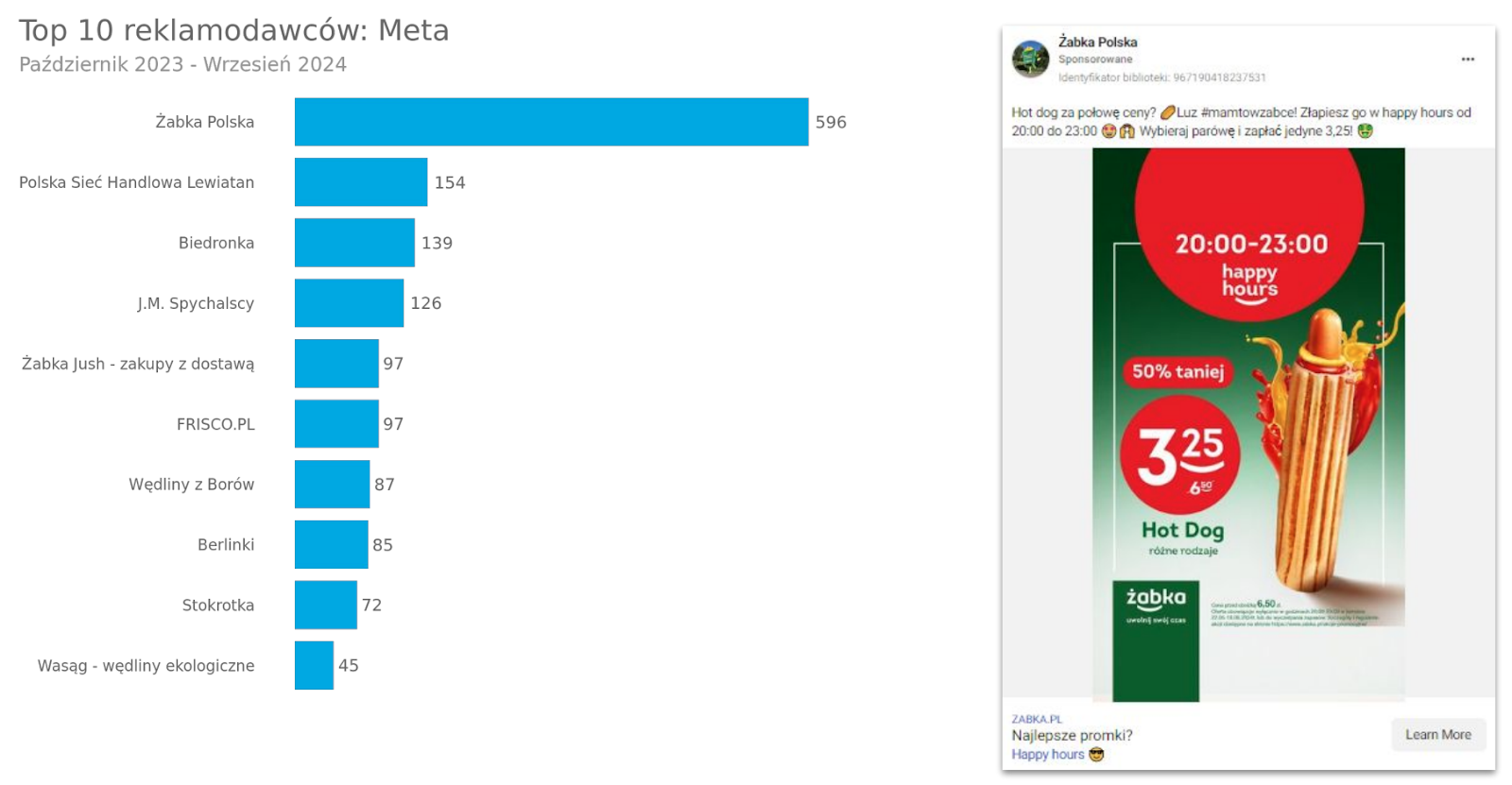Image resolution: width=1512 pixels, height=785 pixels.
Task: Select the Berlinki bar
Action: [x=331, y=545]
